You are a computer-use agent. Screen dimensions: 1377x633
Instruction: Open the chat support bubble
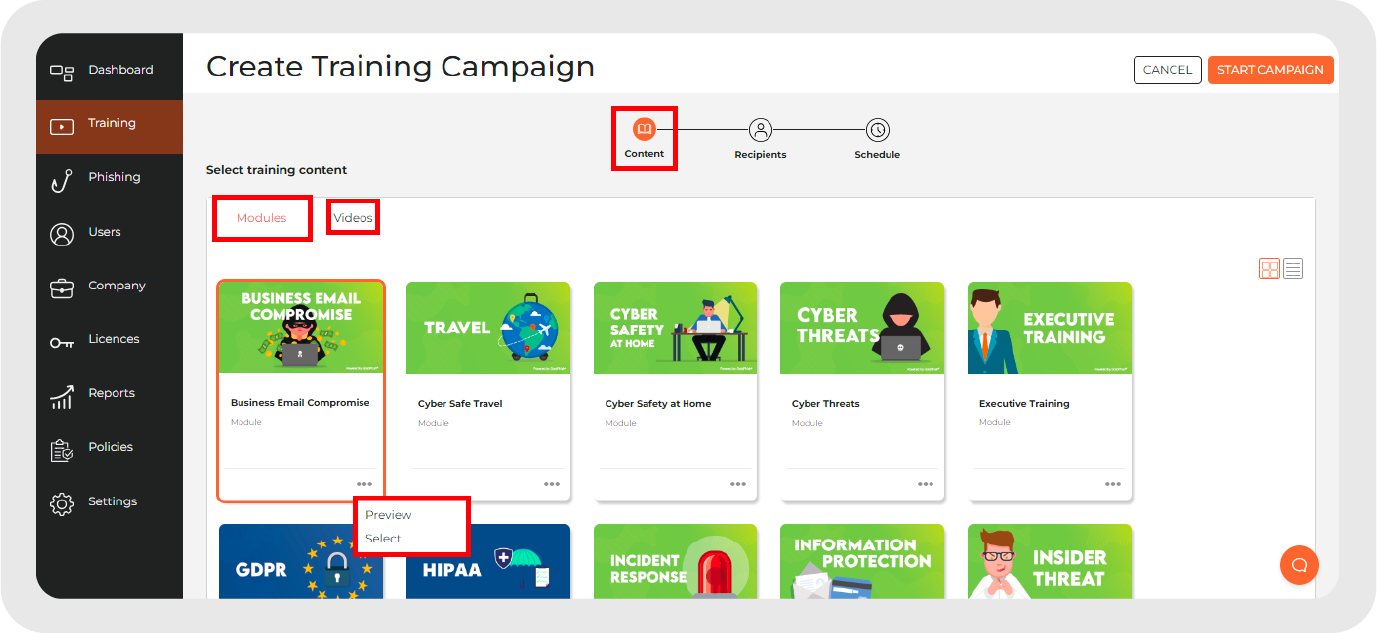pos(1299,565)
